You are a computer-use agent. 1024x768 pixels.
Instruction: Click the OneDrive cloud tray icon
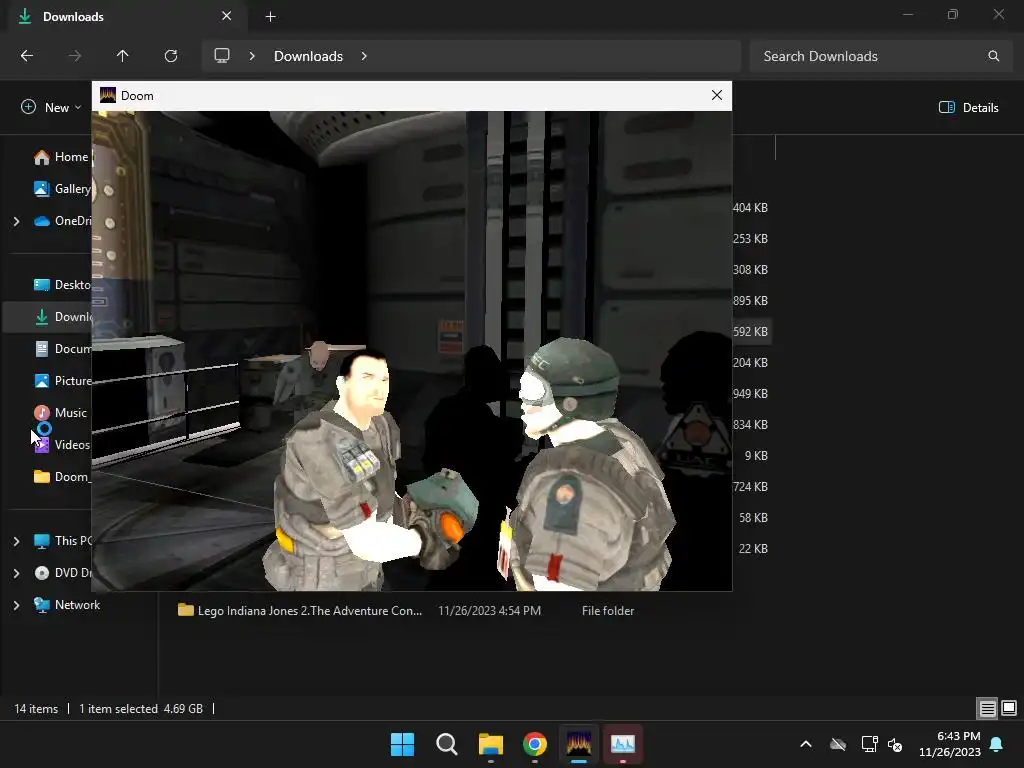click(838, 744)
